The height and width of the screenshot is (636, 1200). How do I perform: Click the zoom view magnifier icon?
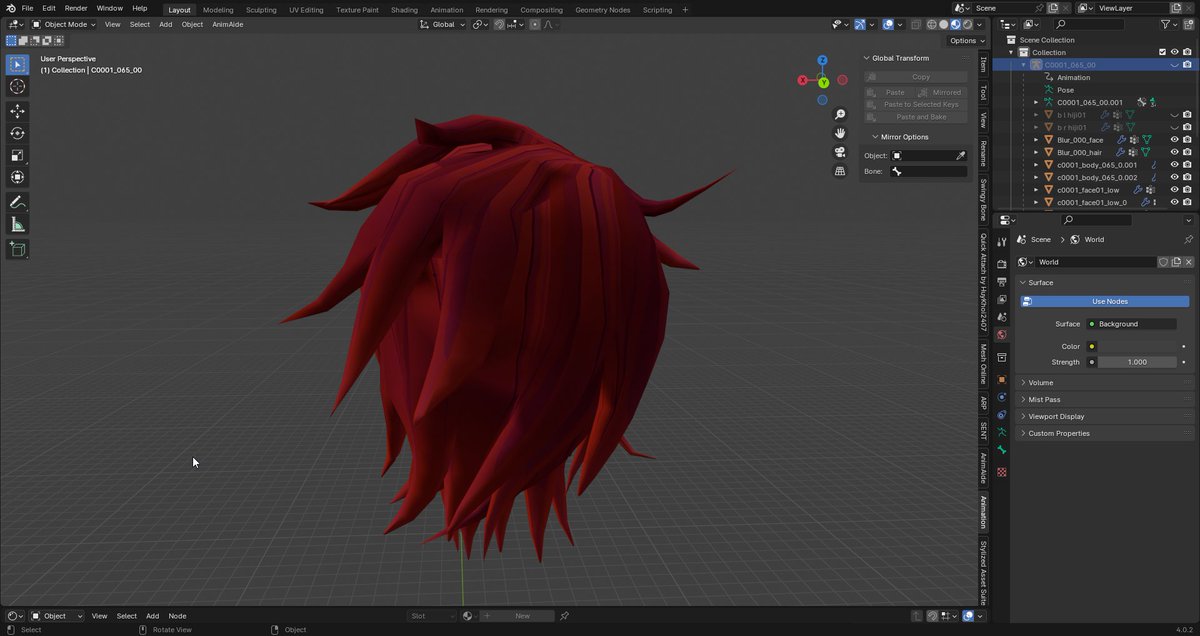[841, 115]
